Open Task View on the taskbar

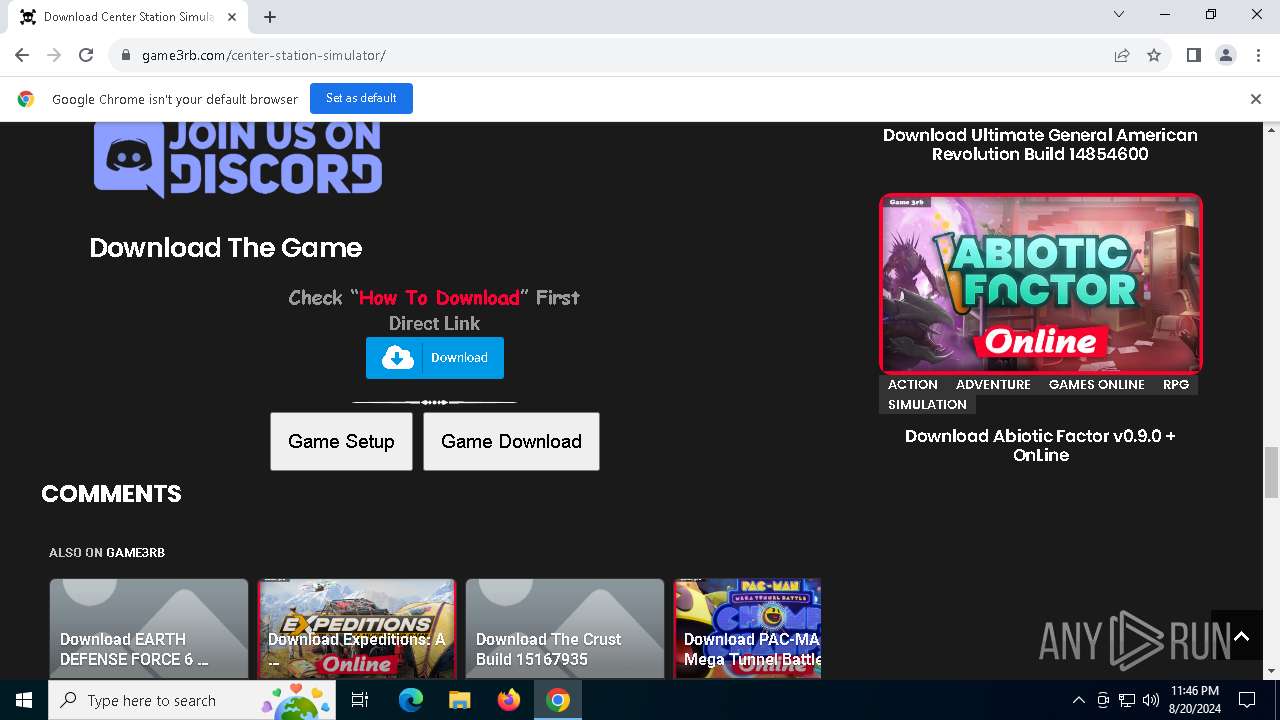360,700
